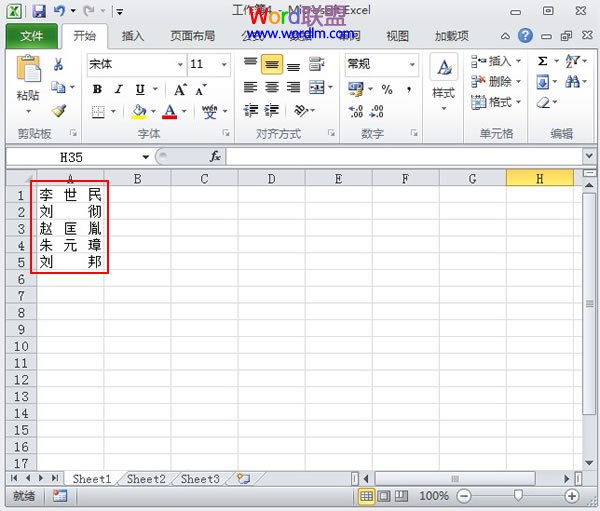Click the Fill down icon
This screenshot has width=600, height=511.
543,82
